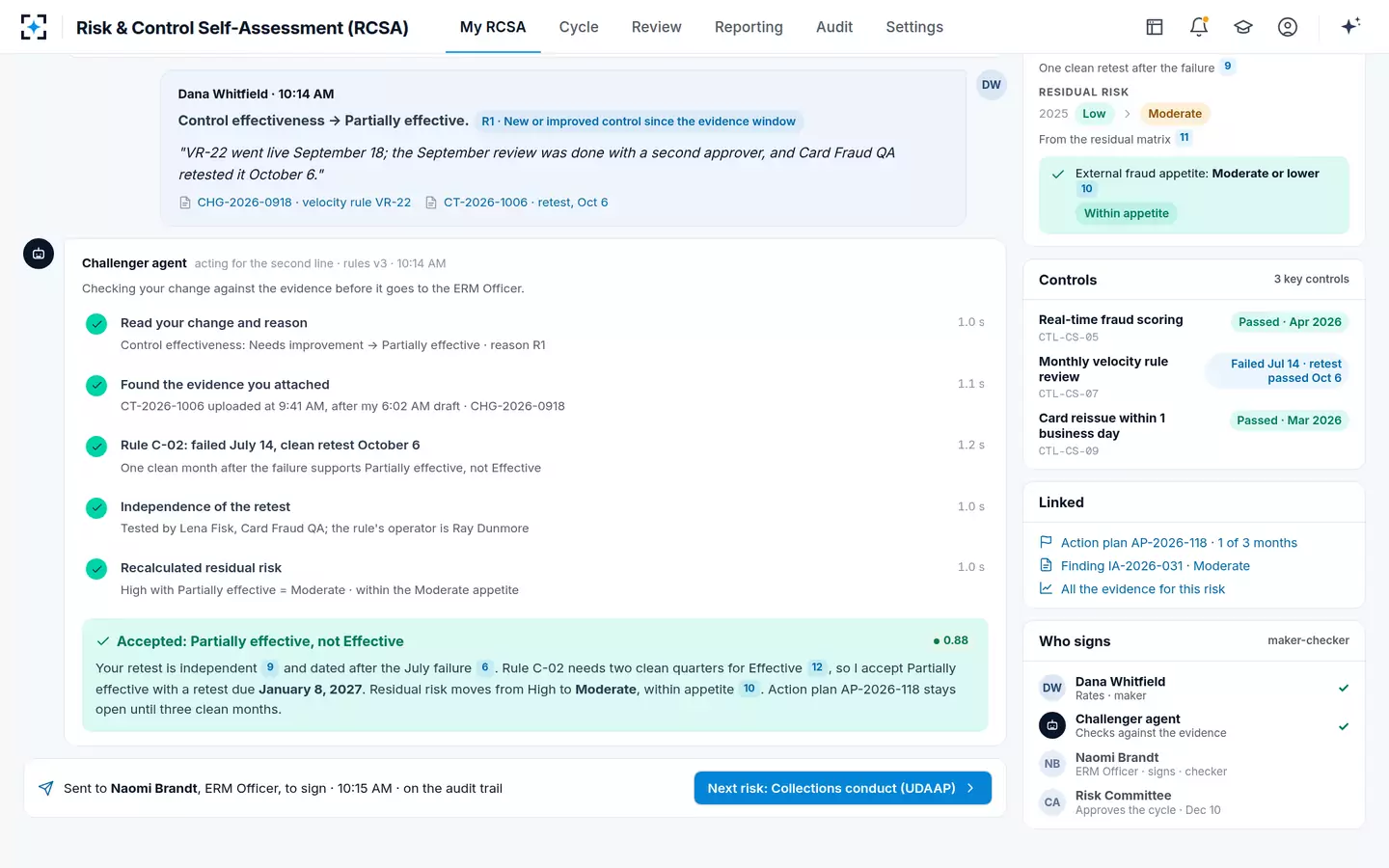Viewport: 1389px width, 868px height.
Task: Click citation badge 11 by residual matrix
Action: [x=1185, y=138]
